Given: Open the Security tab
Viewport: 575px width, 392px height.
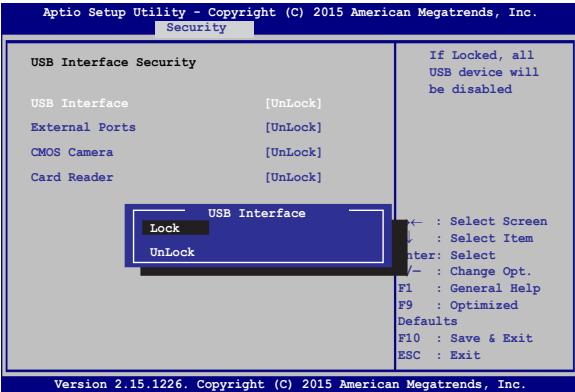Looking at the screenshot, I should (x=204, y=28).
